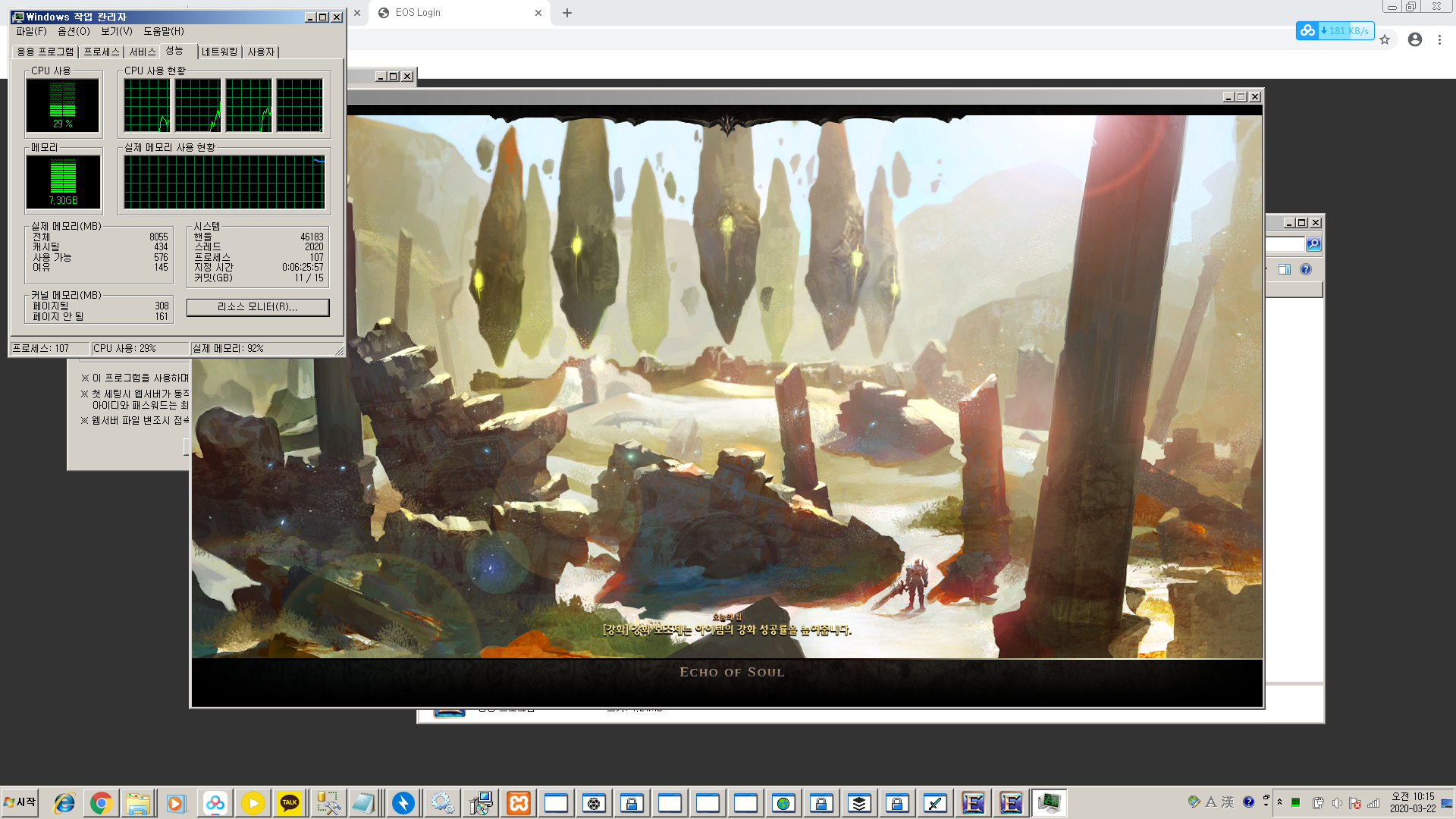Open the 옵션(O) menu
Screen dimensions: 1456x819
point(74,31)
